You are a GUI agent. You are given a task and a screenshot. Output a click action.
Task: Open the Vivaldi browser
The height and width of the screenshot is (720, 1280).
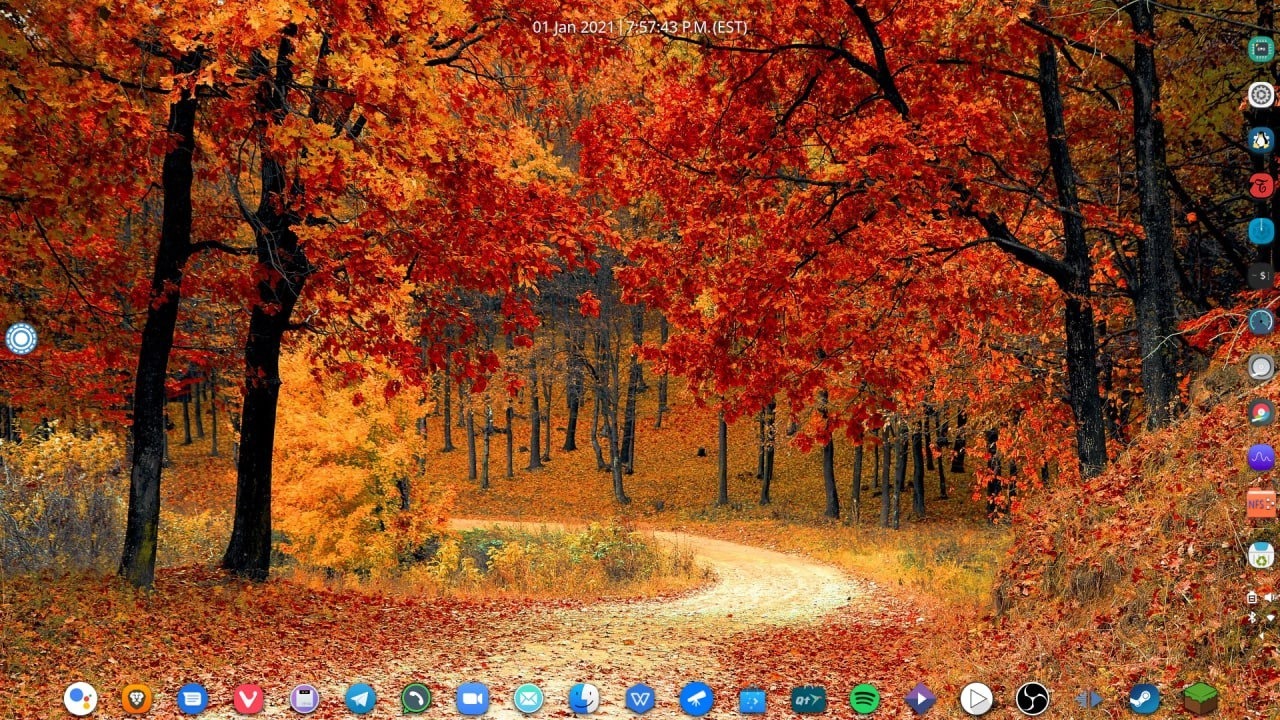[249, 698]
